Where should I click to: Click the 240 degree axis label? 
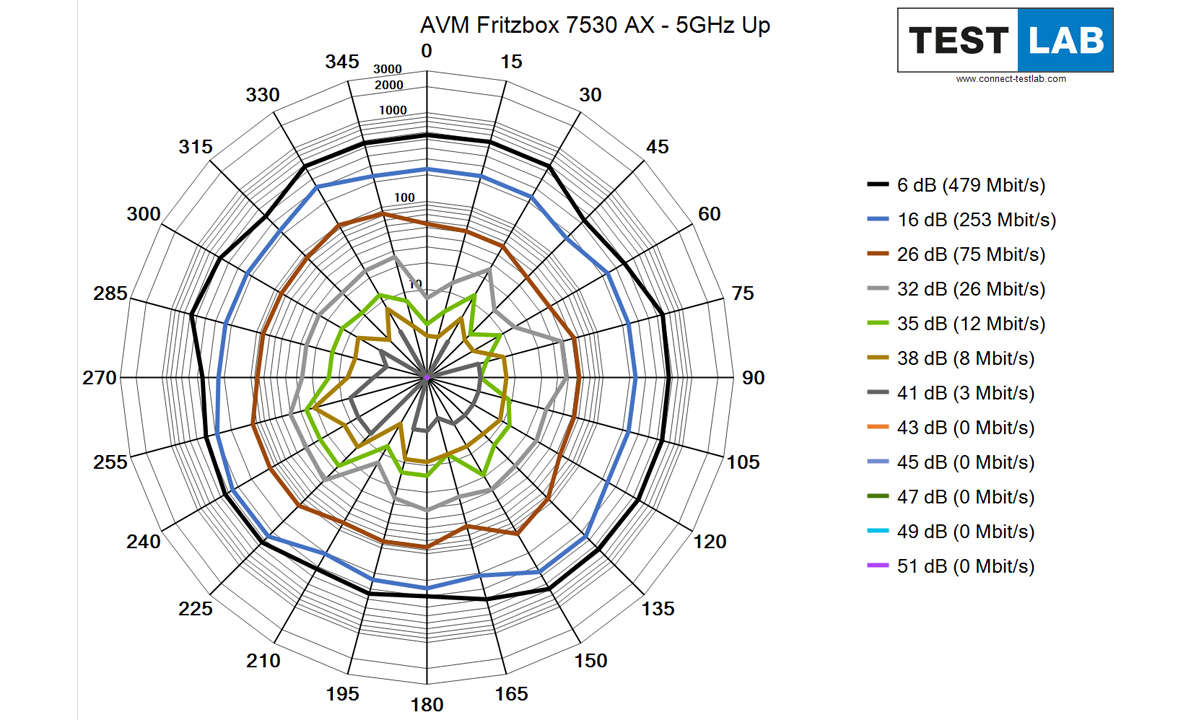pyautogui.click(x=145, y=542)
